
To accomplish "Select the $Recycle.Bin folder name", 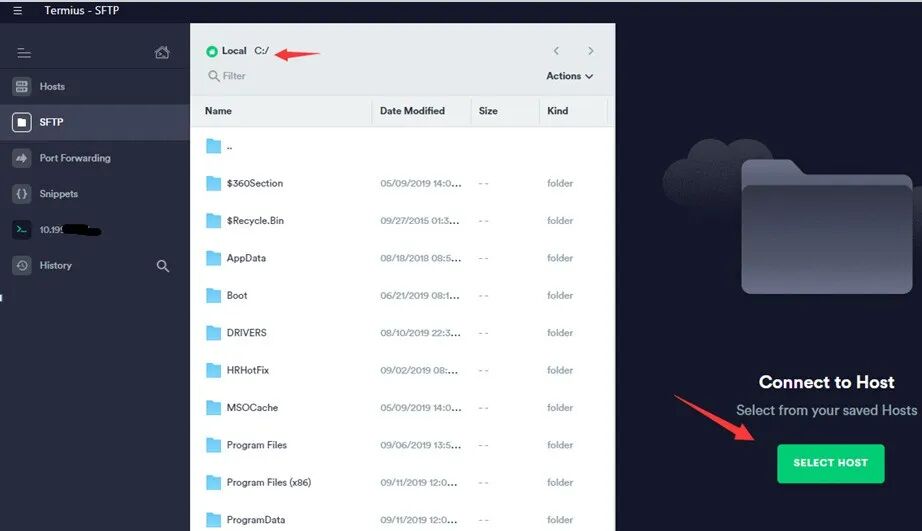I will point(255,221).
